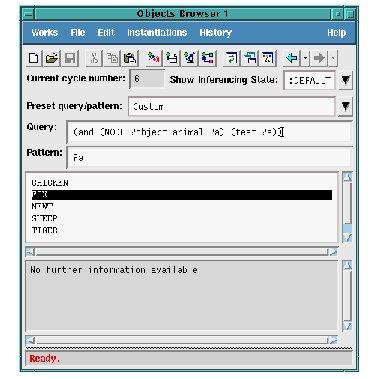Image resolution: width=380 pixels, height=379 pixels.
Task: Open the back history small dropdown arrow
Action: pos(306,58)
